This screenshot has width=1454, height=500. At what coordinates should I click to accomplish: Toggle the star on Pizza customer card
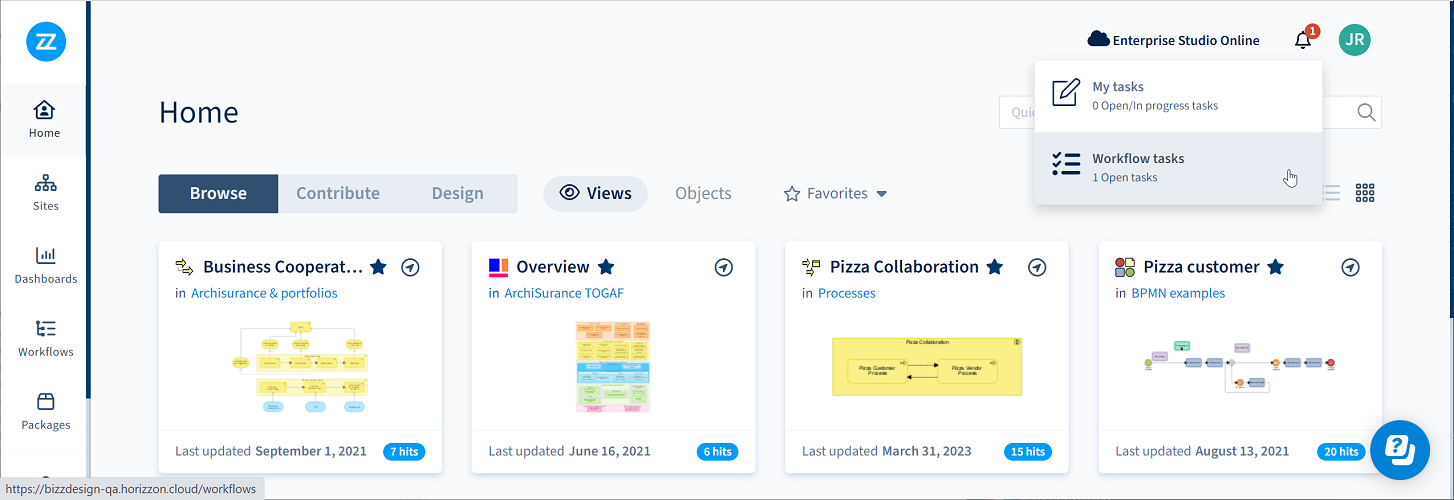(1275, 267)
